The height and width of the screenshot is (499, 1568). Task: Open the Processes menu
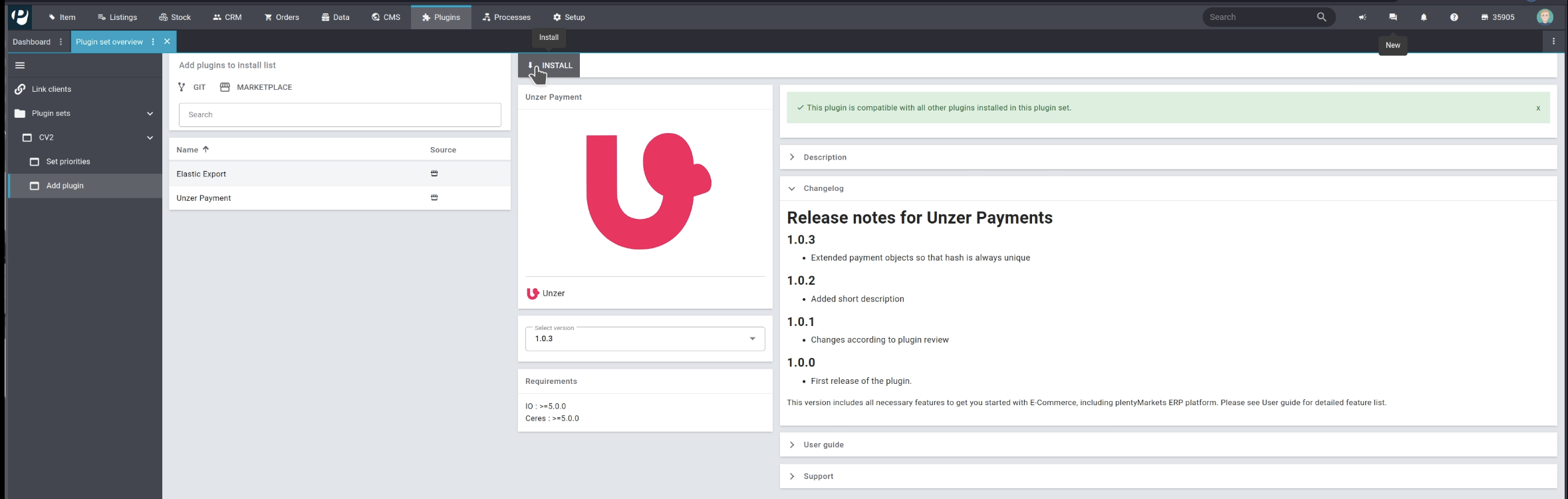pos(507,17)
